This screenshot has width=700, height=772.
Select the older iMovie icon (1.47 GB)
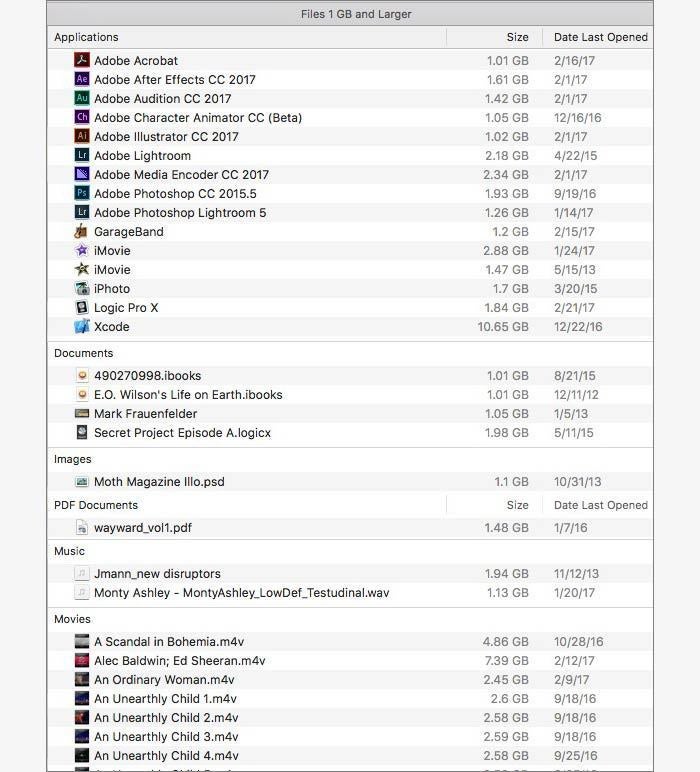[82, 269]
